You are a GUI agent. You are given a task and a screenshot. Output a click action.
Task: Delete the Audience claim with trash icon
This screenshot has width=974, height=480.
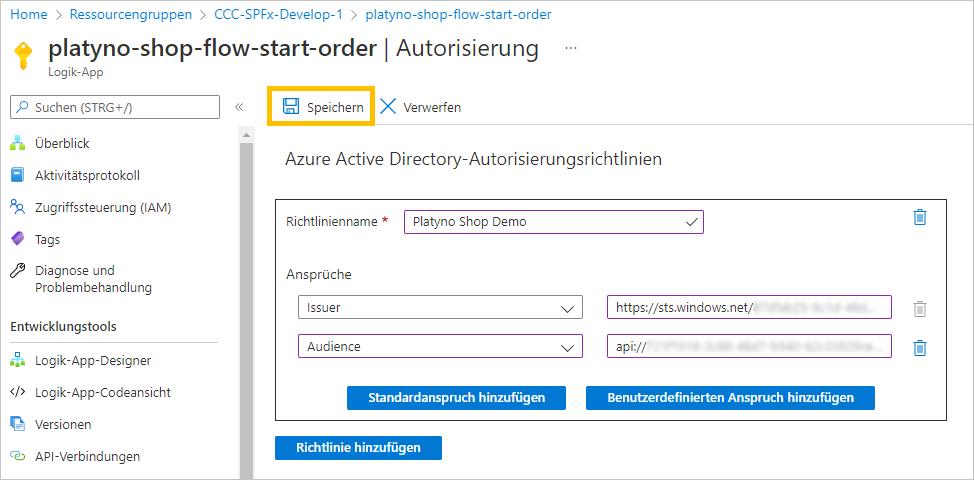click(919, 348)
